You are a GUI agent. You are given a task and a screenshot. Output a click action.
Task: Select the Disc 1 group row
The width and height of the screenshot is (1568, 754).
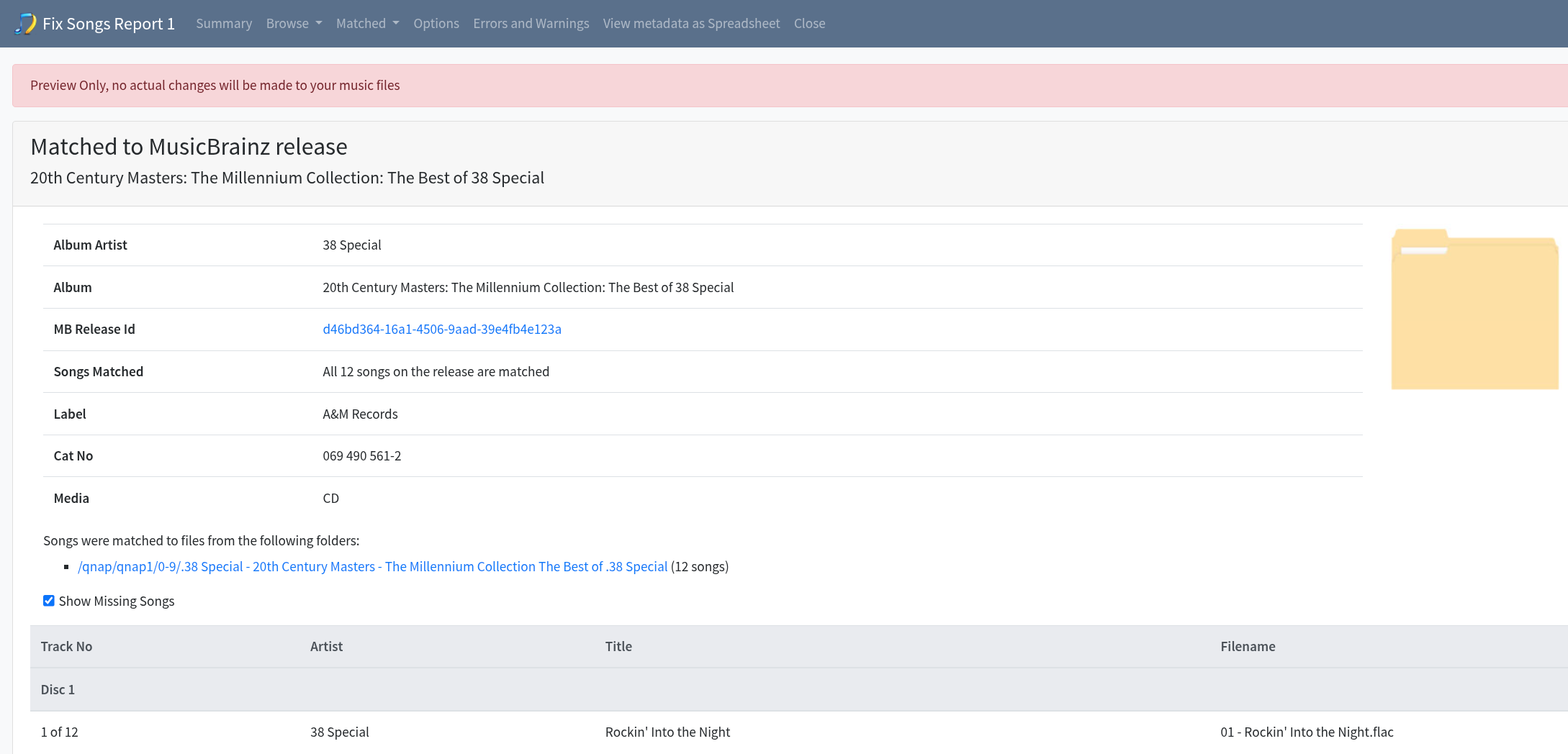[x=58, y=690]
